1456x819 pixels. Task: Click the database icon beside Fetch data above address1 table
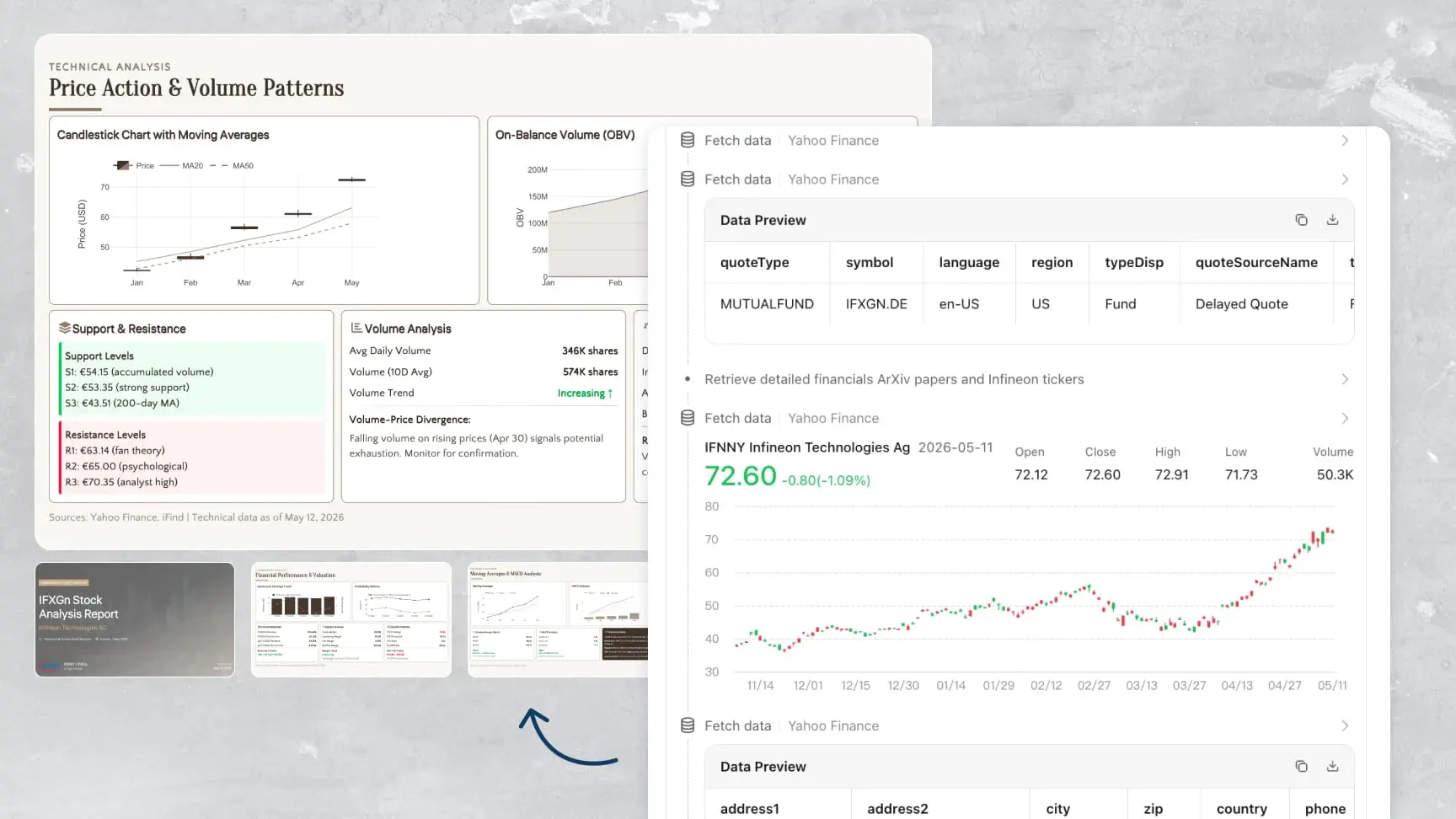(x=688, y=725)
